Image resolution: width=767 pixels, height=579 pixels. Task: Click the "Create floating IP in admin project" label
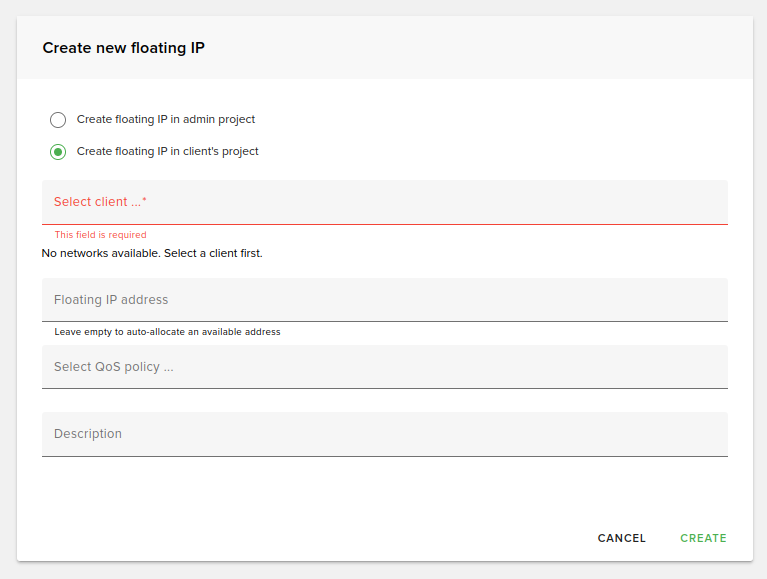click(x=166, y=120)
